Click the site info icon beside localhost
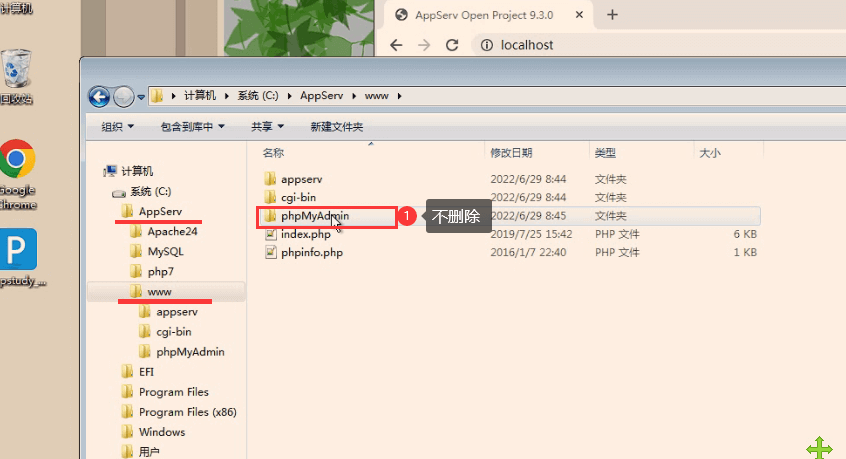This screenshot has width=846, height=459. point(487,45)
